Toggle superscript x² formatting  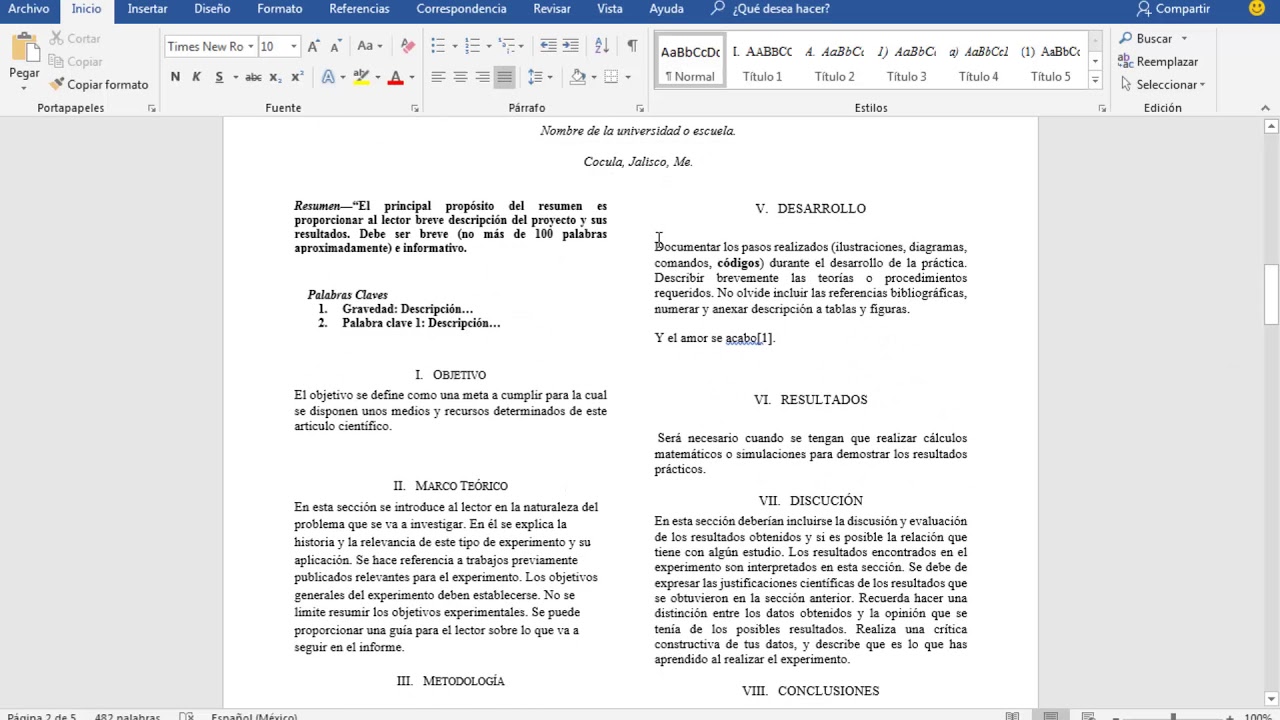pos(297,77)
